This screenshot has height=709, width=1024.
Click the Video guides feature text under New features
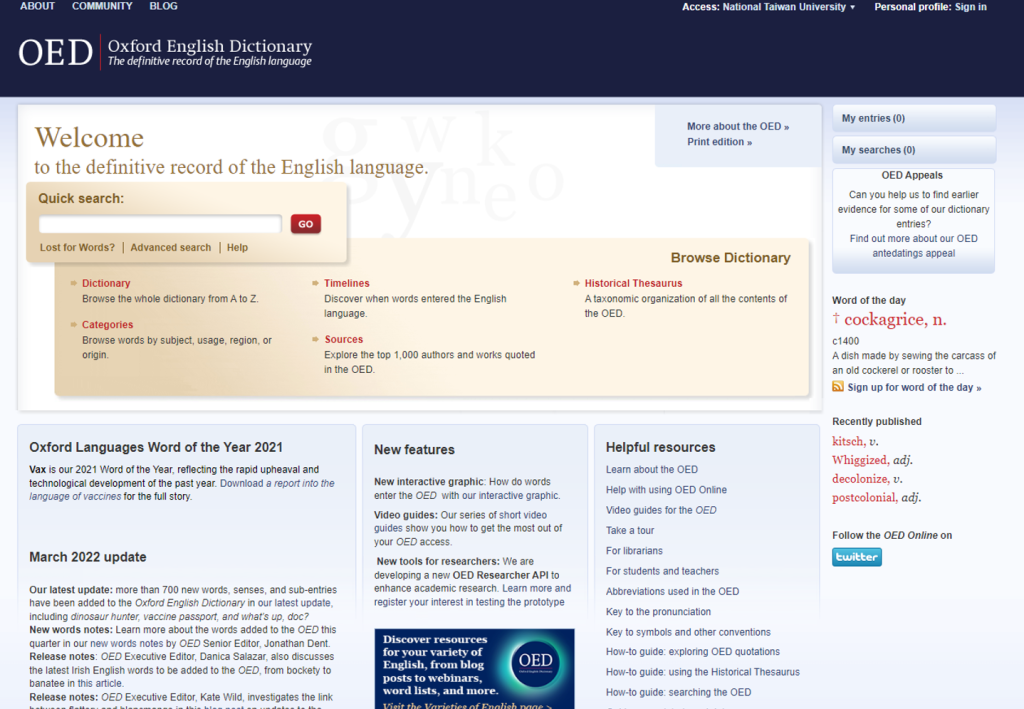pos(468,528)
